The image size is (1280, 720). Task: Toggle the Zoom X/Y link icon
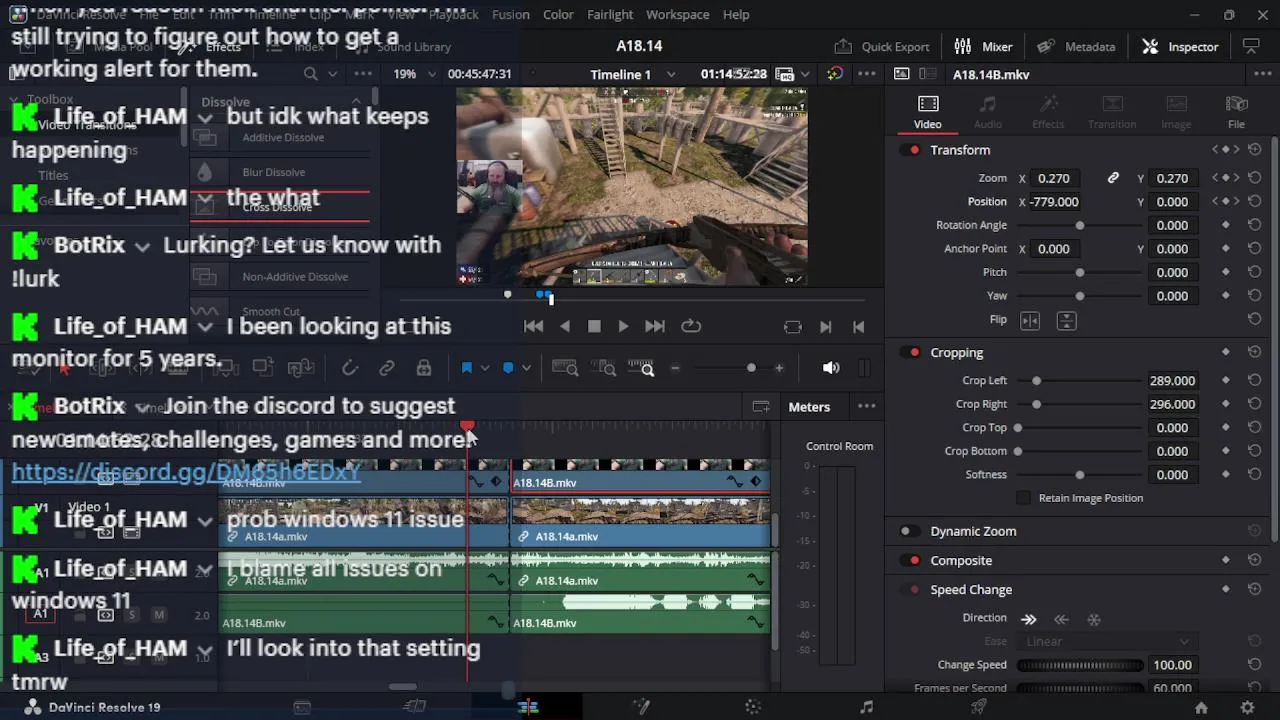[1113, 178]
